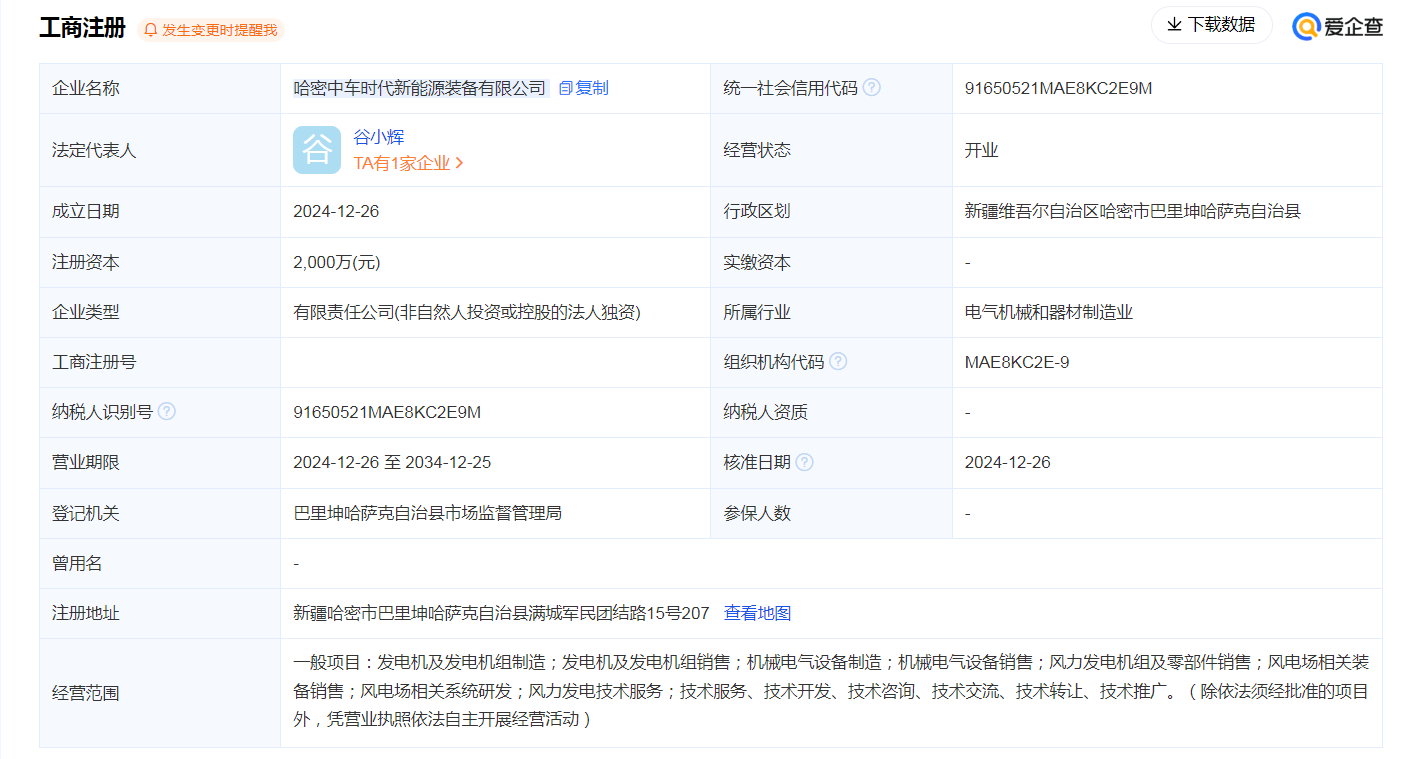Screen dimensions: 1421x759
Task: Click the 曾用名 label cell
Action: (x=160, y=563)
